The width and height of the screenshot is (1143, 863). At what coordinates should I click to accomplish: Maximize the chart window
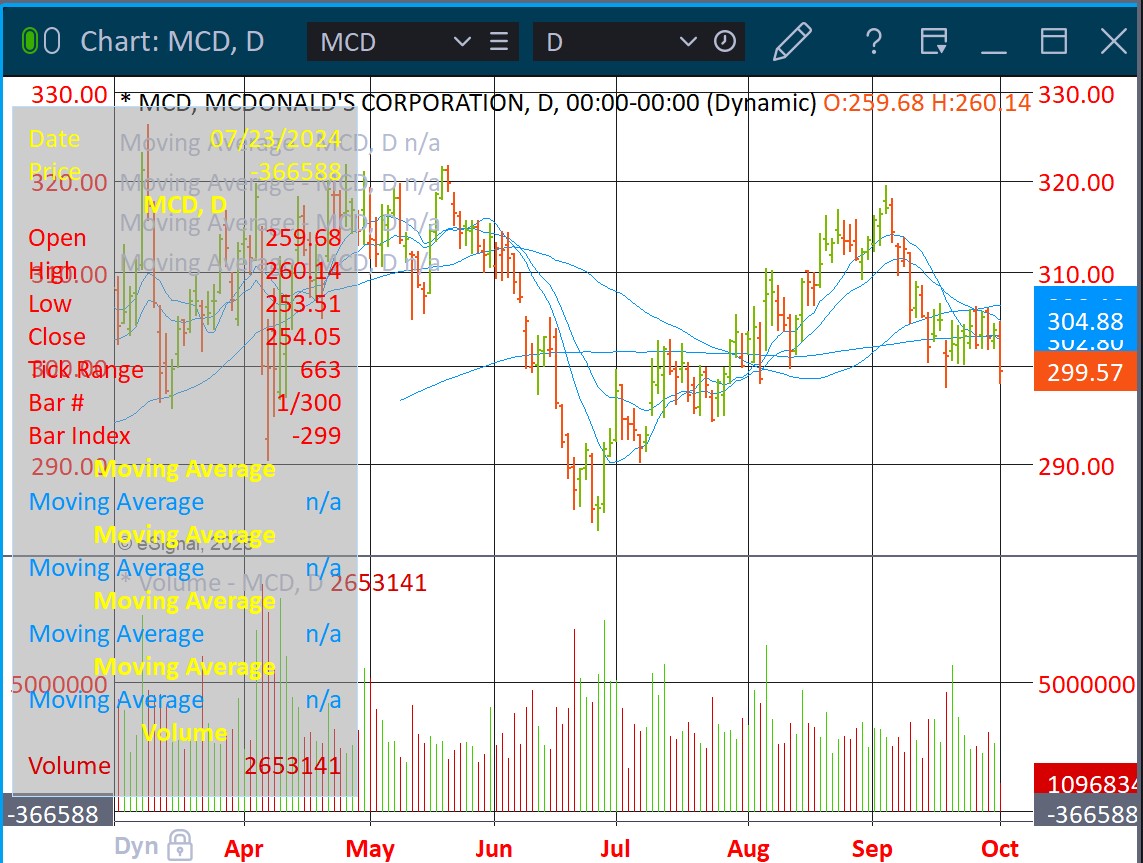1054,41
